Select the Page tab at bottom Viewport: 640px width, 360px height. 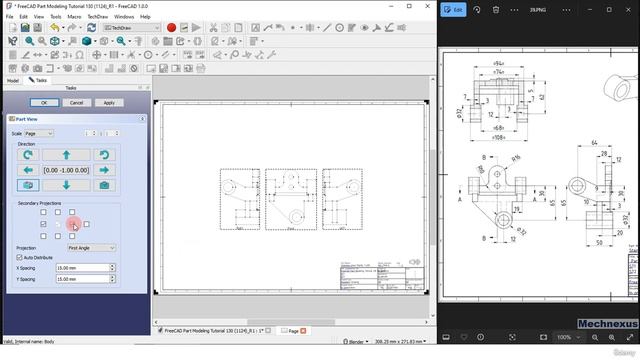point(293,331)
